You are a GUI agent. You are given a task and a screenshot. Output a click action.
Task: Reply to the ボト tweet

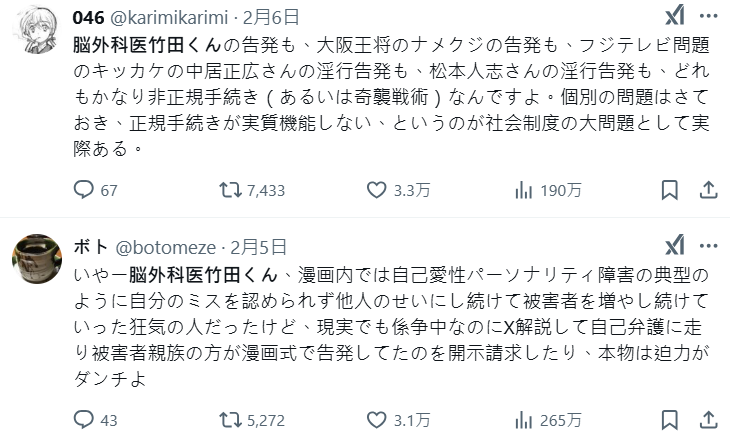click(x=84, y=420)
